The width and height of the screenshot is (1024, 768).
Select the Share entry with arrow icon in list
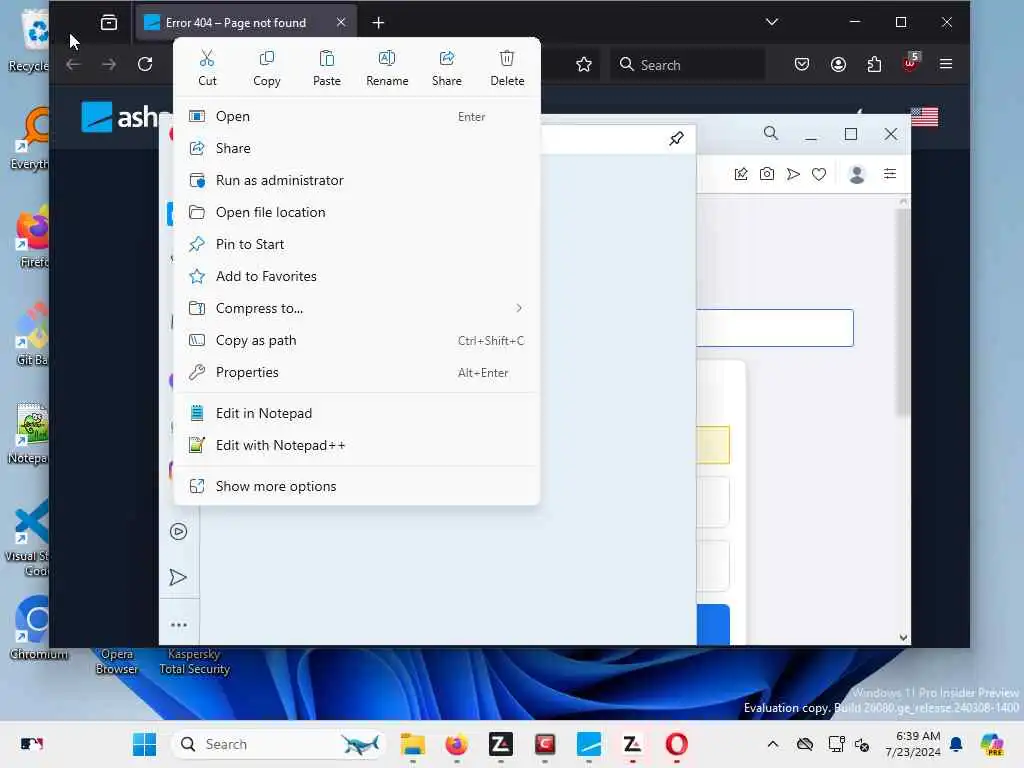(x=357, y=148)
